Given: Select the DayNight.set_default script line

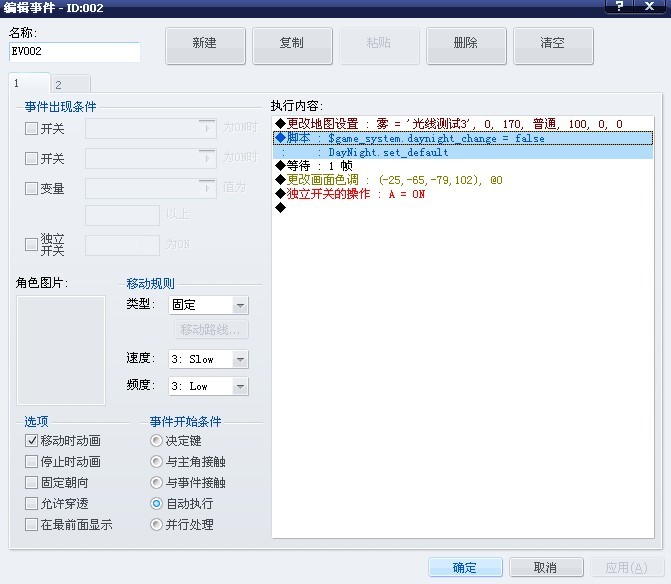Looking at the screenshot, I should click(x=463, y=152).
